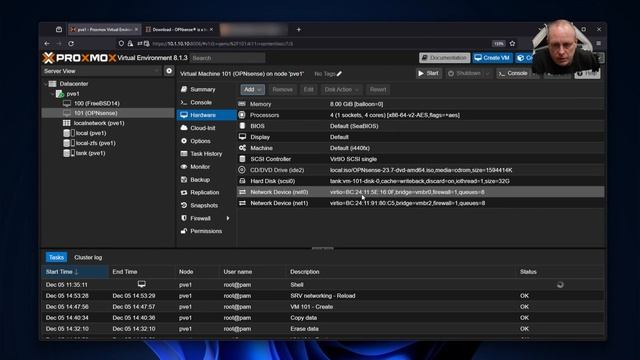Open Server View settings gear
This screenshot has width=640, height=360.
tap(169, 71)
